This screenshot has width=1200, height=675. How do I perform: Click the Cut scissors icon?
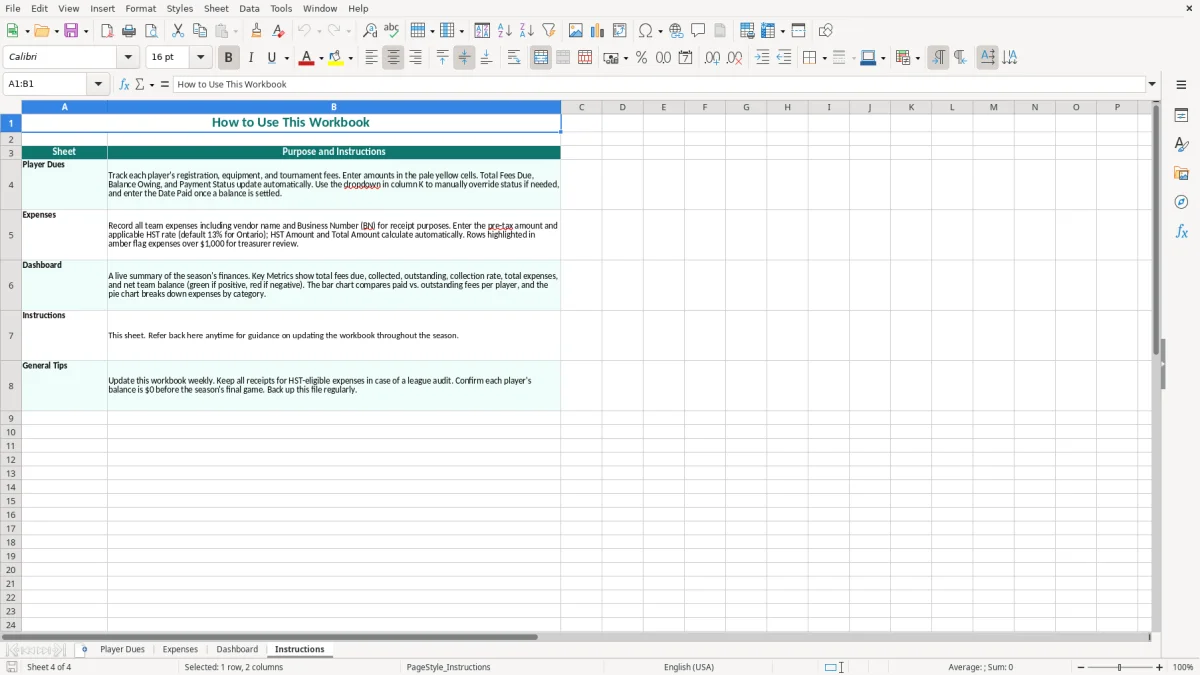pos(178,31)
